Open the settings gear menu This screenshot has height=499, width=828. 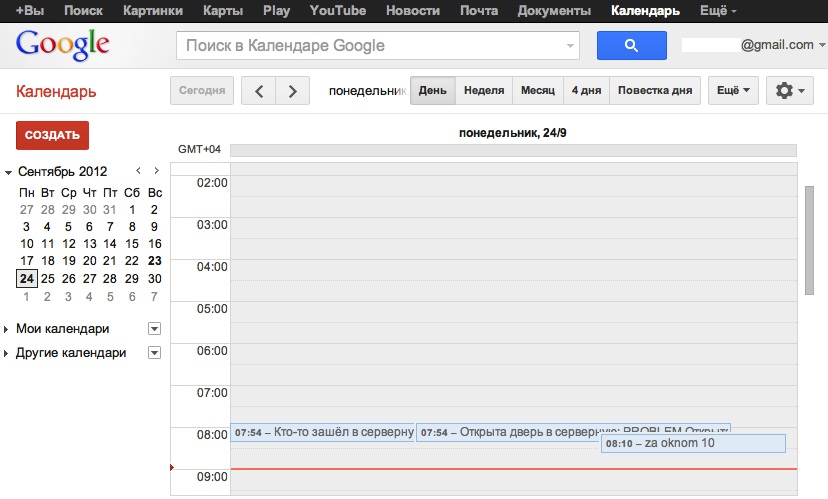click(789, 91)
